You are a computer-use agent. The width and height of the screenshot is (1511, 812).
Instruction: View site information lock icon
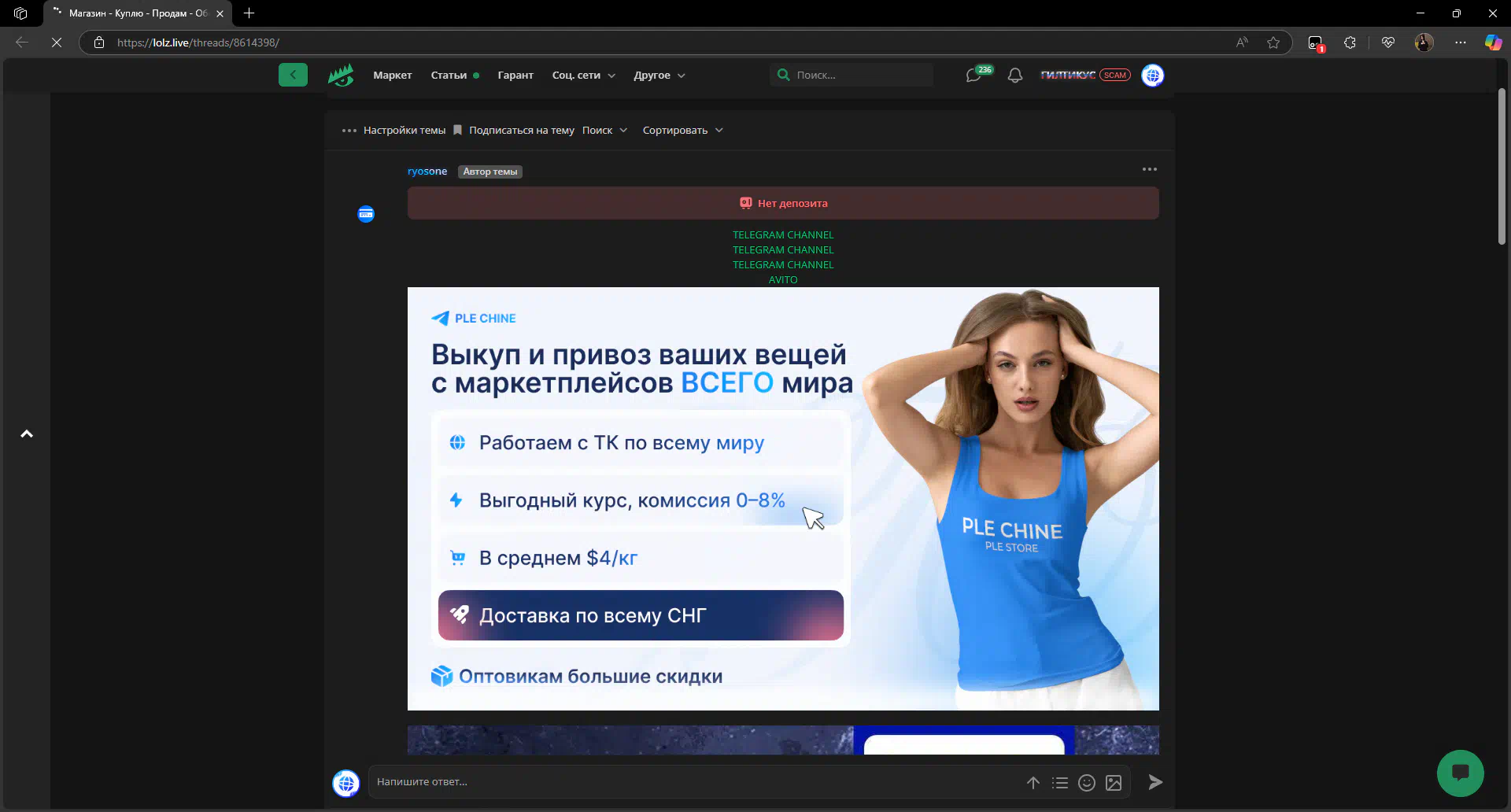(99, 42)
